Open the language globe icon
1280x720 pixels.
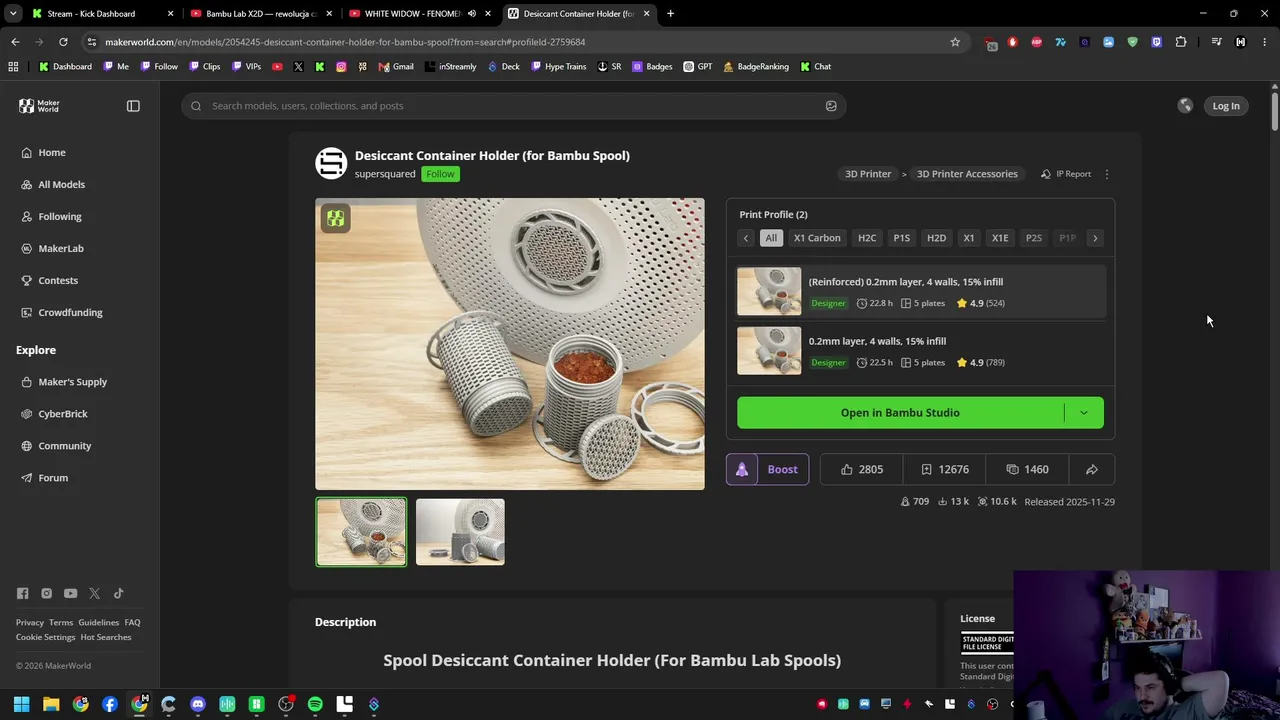coord(1185,106)
